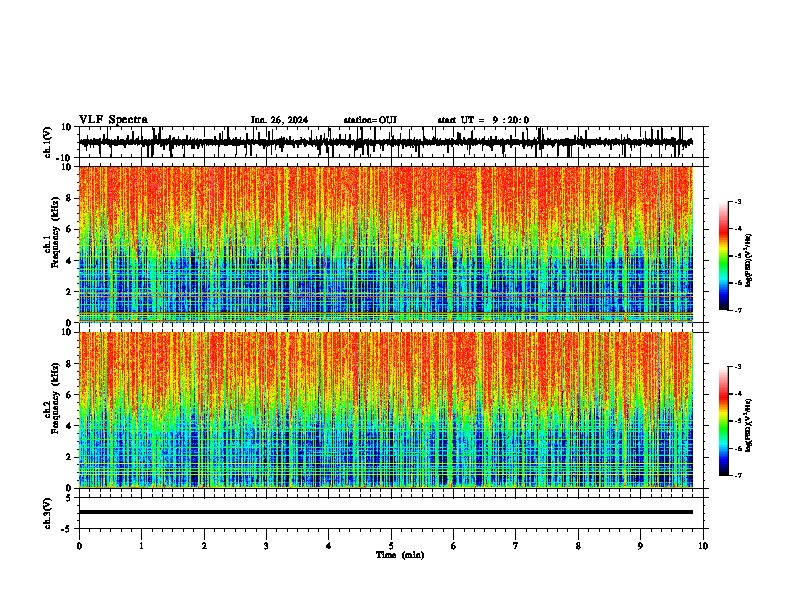Click time axis tick label "6"
This screenshot has height=612, width=792.
(454, 546)
